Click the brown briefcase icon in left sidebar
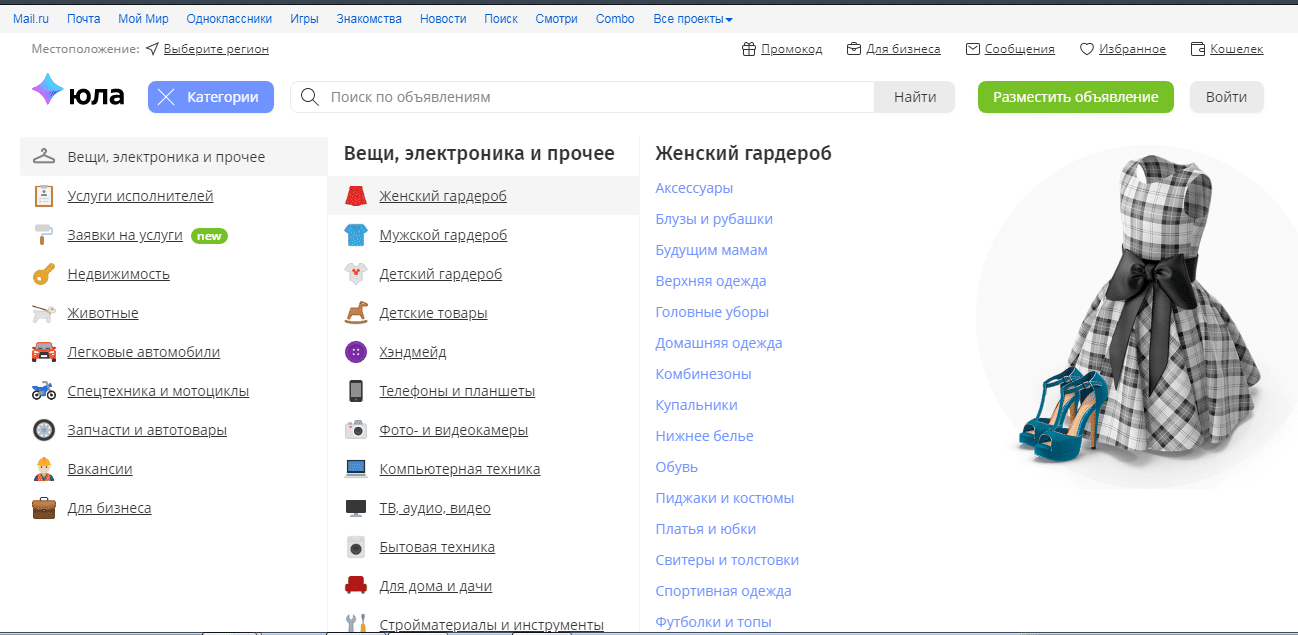This screenshot has width=1298, height=635. (x=44, y=508)
